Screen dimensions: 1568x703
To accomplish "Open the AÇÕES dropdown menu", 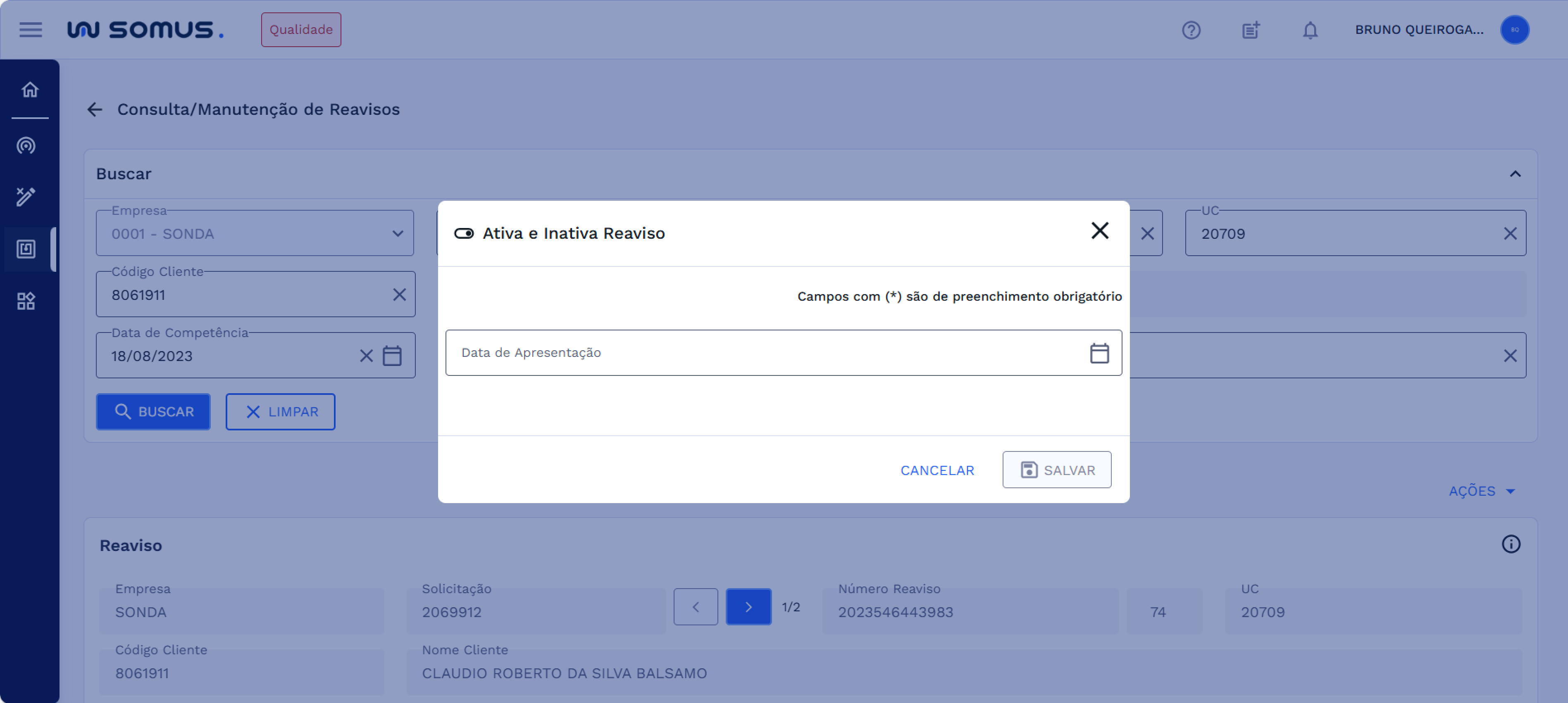I will pyautogui.click(x=1482, y=491).
